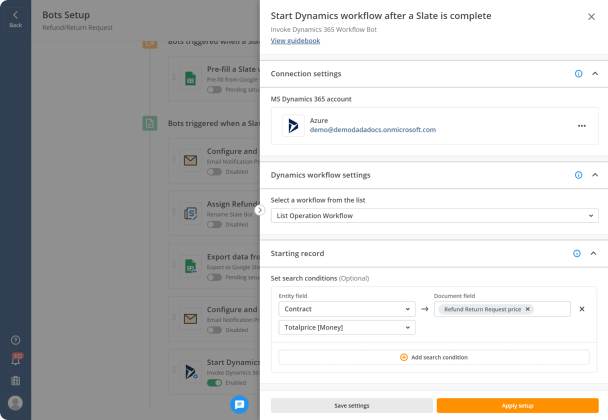The image size is (608, 420).
Task: Click the Refund/Return Request subtitle
Action: 78,28
